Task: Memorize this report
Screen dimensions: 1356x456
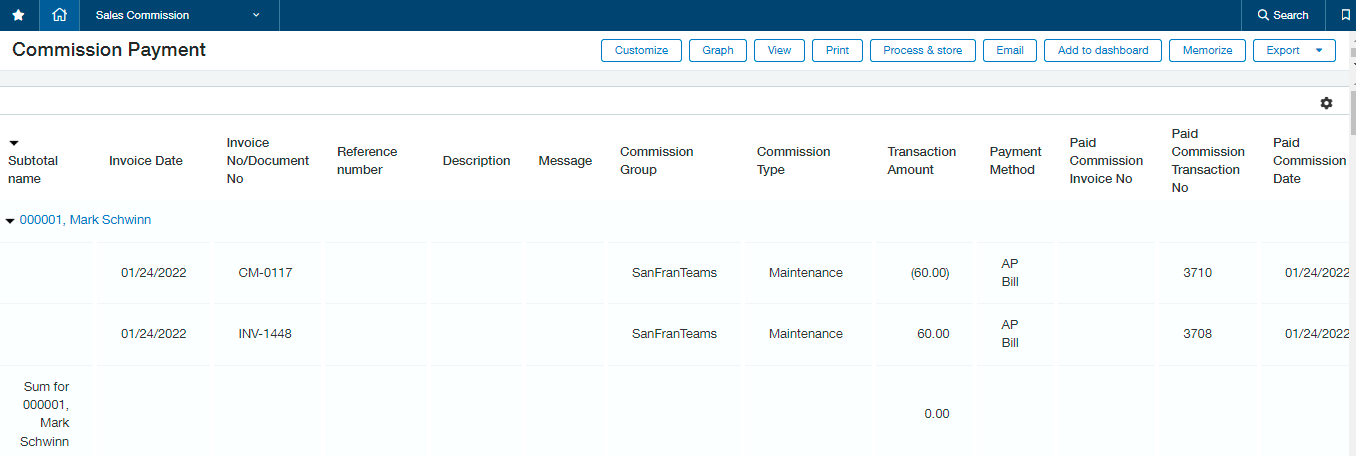Action: pos(1207,50)
